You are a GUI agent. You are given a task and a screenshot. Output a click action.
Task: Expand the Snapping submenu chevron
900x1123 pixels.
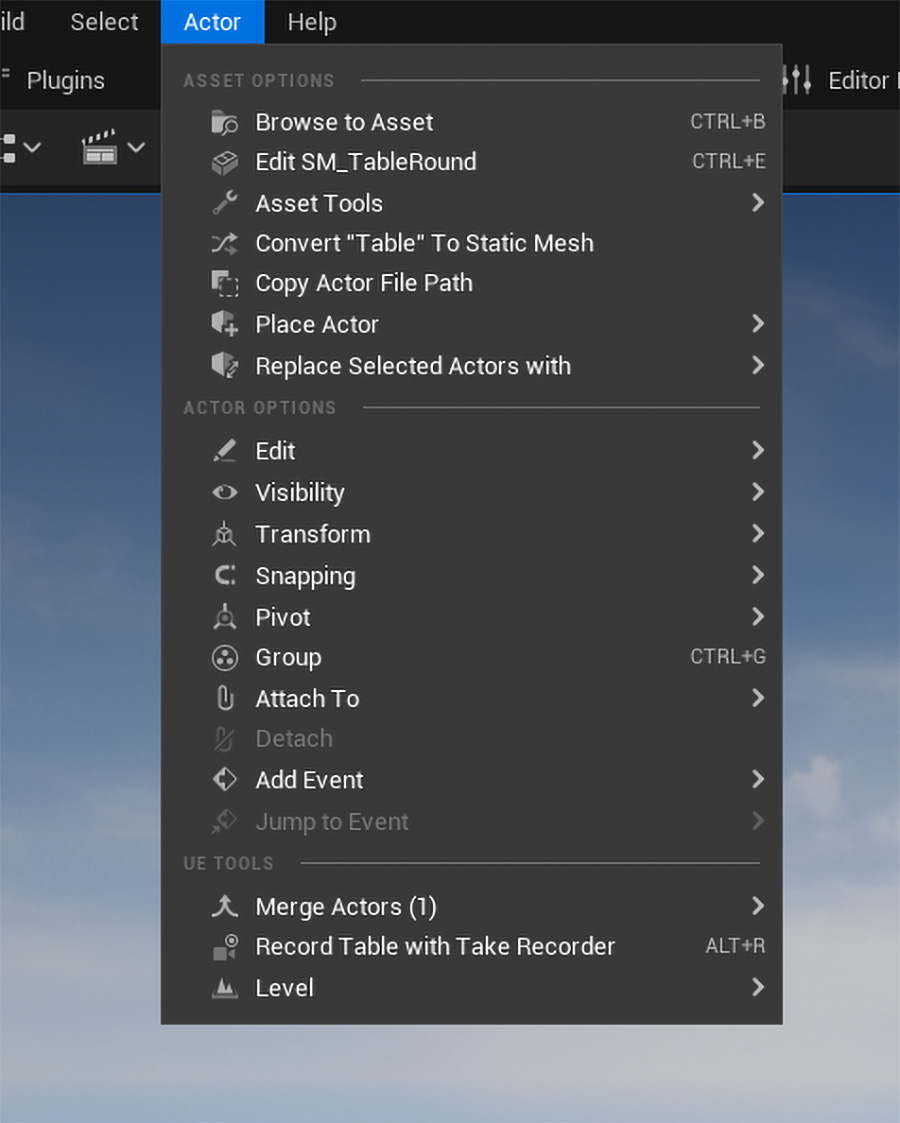point(758,575)
